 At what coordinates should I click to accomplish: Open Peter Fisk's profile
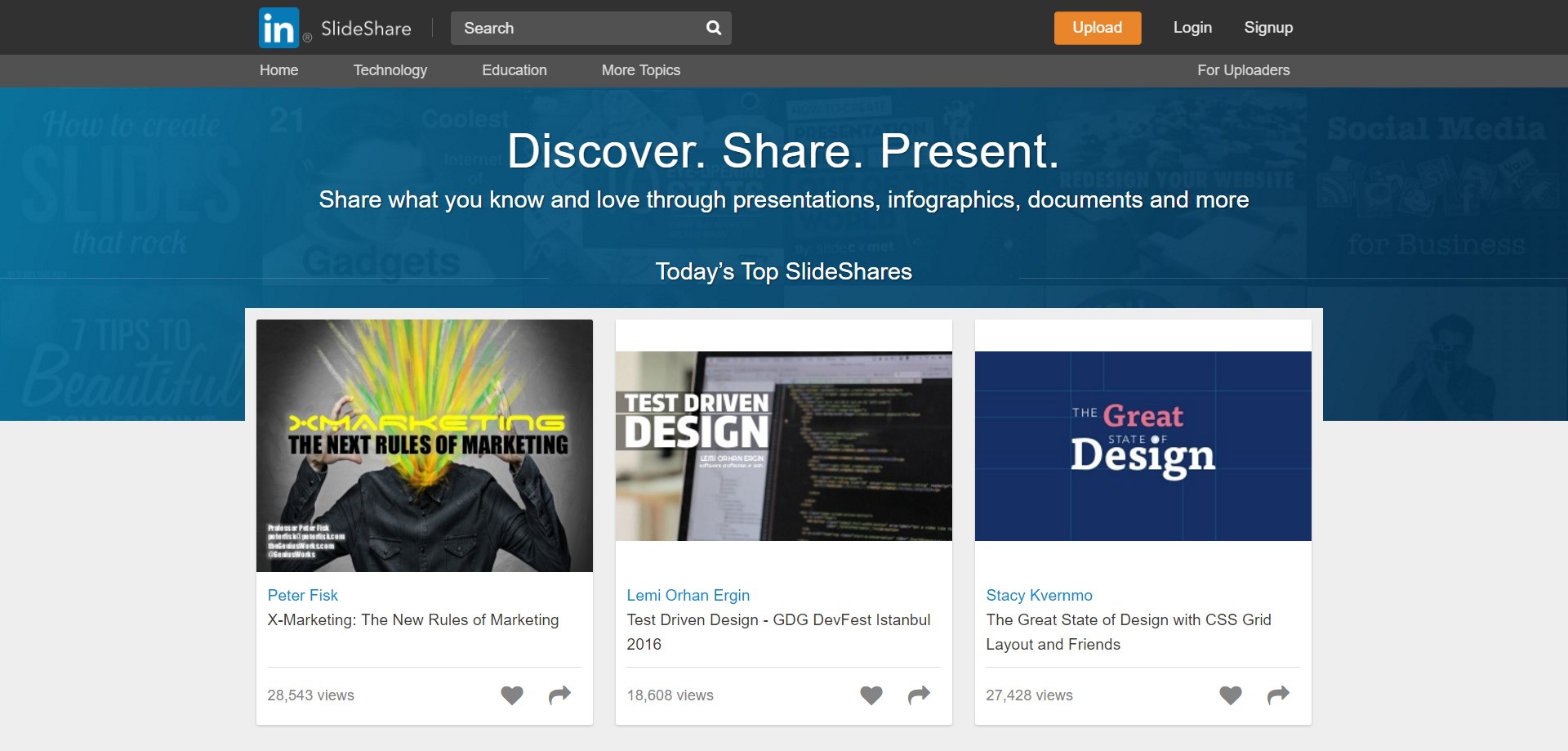click(302, 595)
